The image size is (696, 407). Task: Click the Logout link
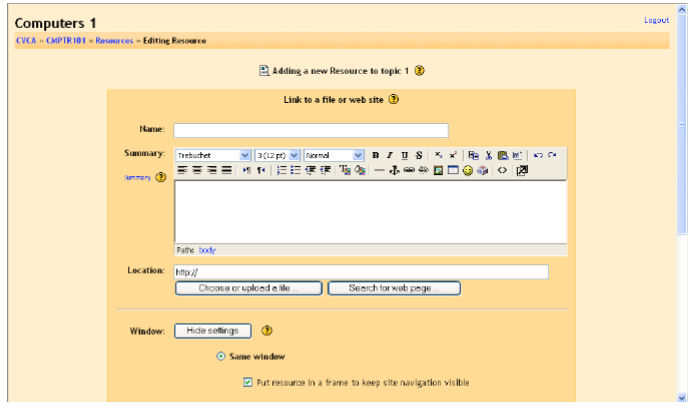click(656, 20)
